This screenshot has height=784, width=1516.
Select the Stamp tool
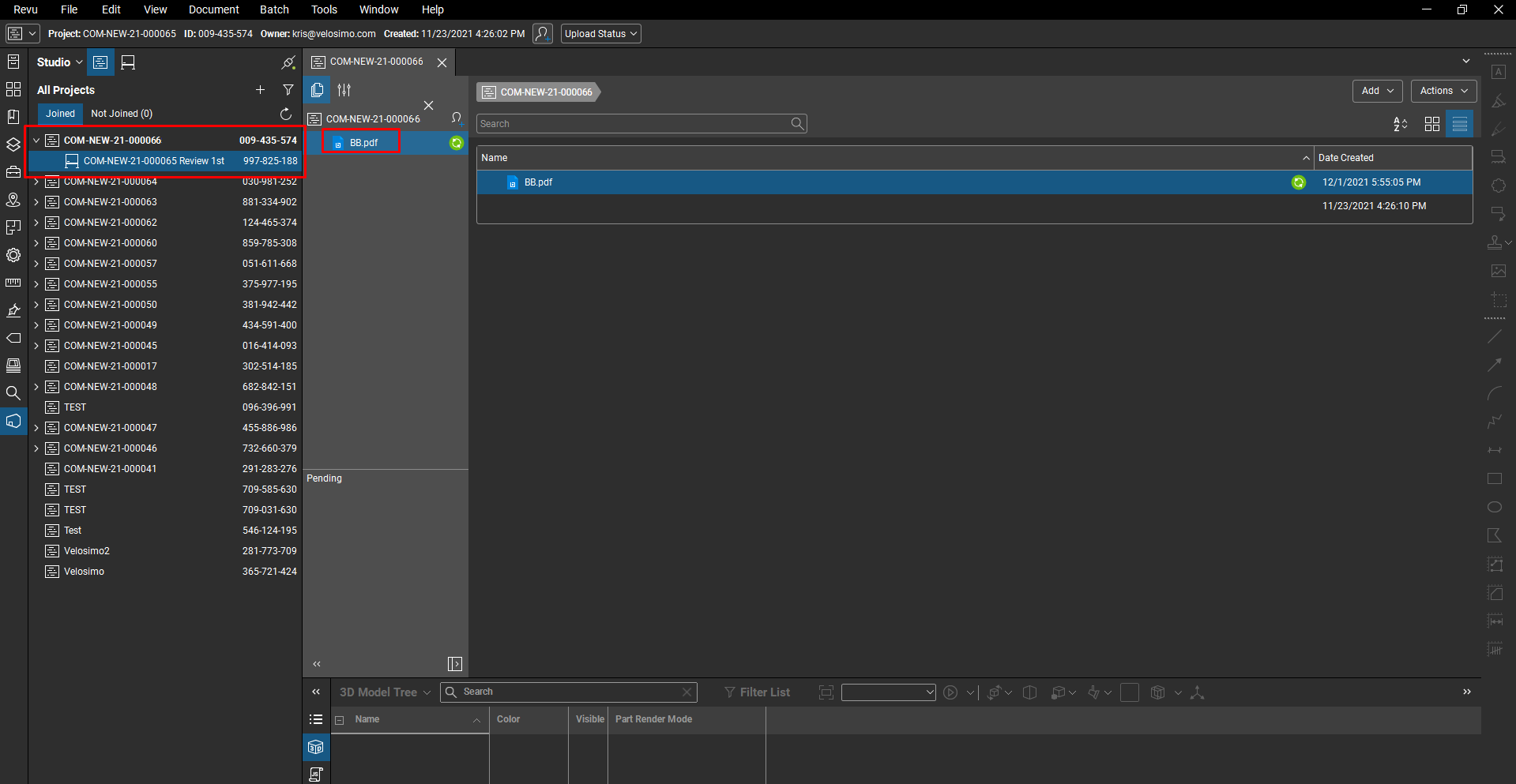(1495, 242)
